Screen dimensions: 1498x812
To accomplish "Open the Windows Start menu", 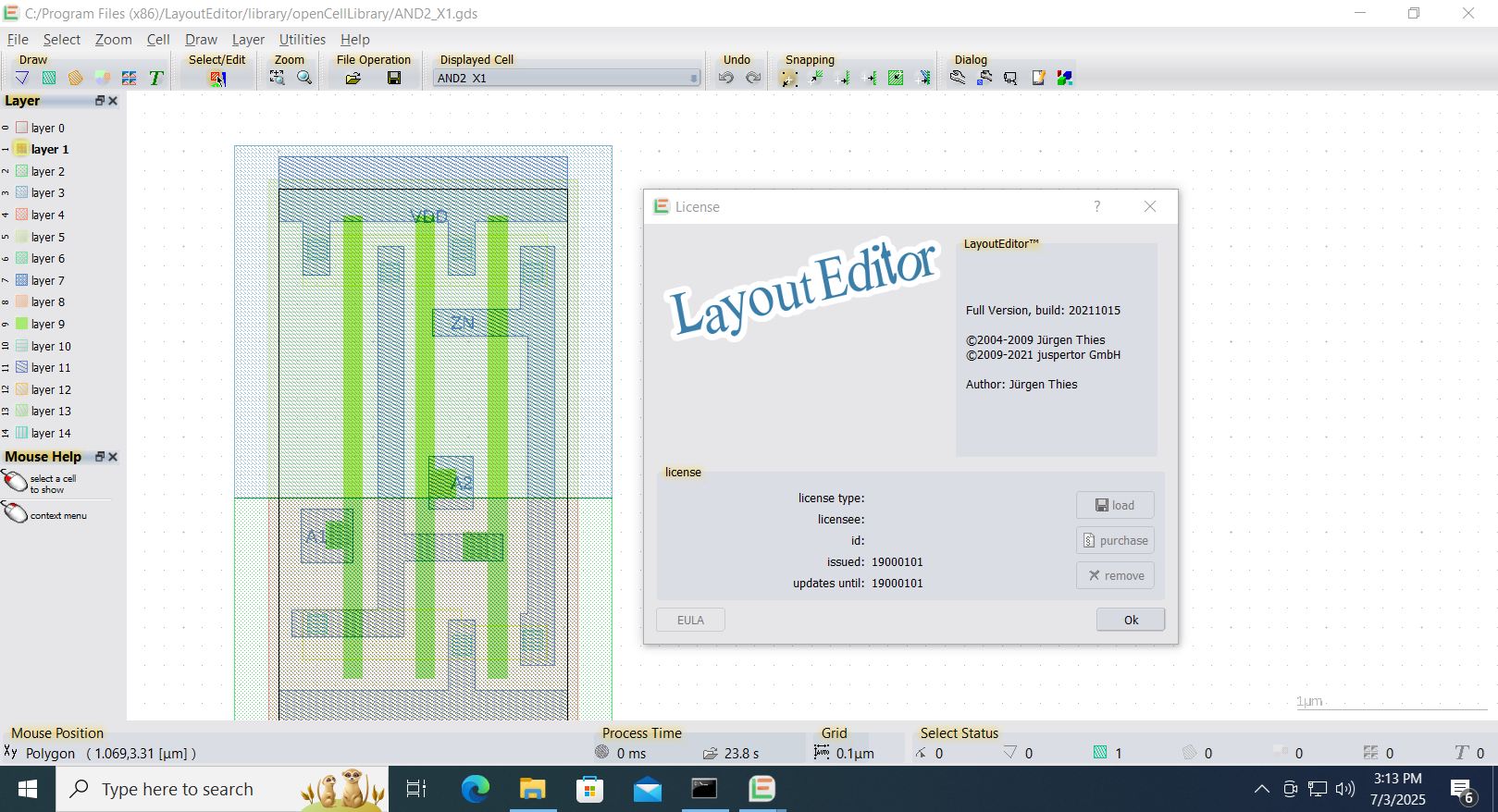I will (28, 789).
